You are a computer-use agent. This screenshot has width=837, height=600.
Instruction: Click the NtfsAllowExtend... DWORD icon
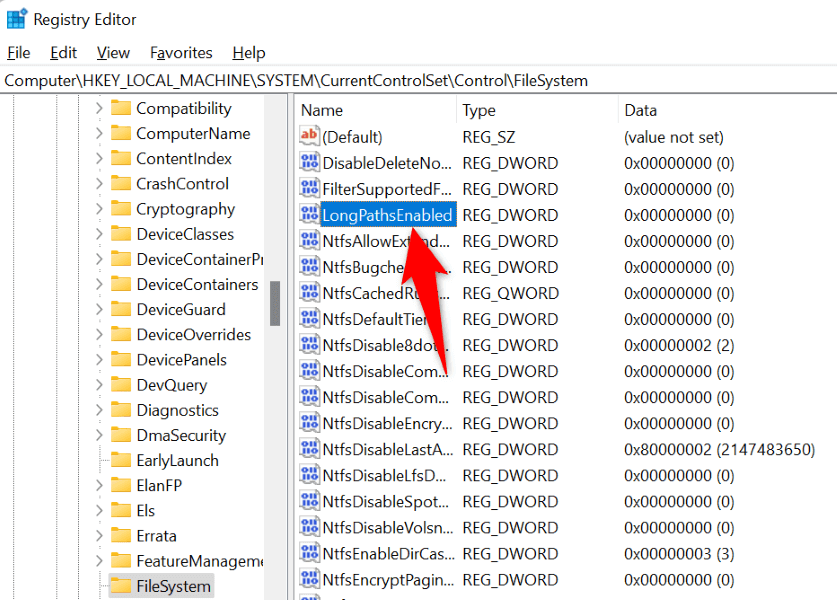(x=310, y=241)
